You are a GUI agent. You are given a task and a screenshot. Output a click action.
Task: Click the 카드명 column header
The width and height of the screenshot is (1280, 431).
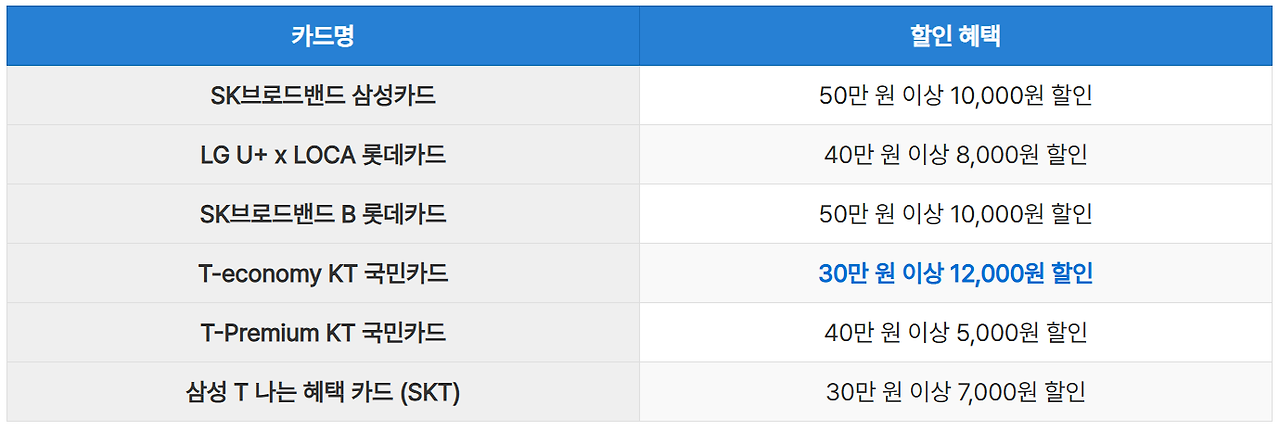(322, 37)
